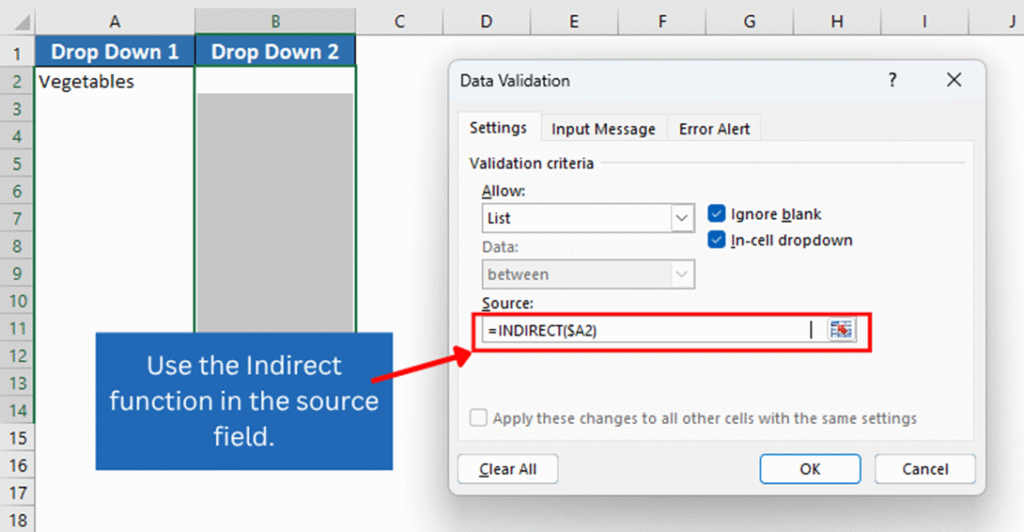Click the range selector icon in Source field
This screenshot has height=532, width=1024.
coord(841,330)
